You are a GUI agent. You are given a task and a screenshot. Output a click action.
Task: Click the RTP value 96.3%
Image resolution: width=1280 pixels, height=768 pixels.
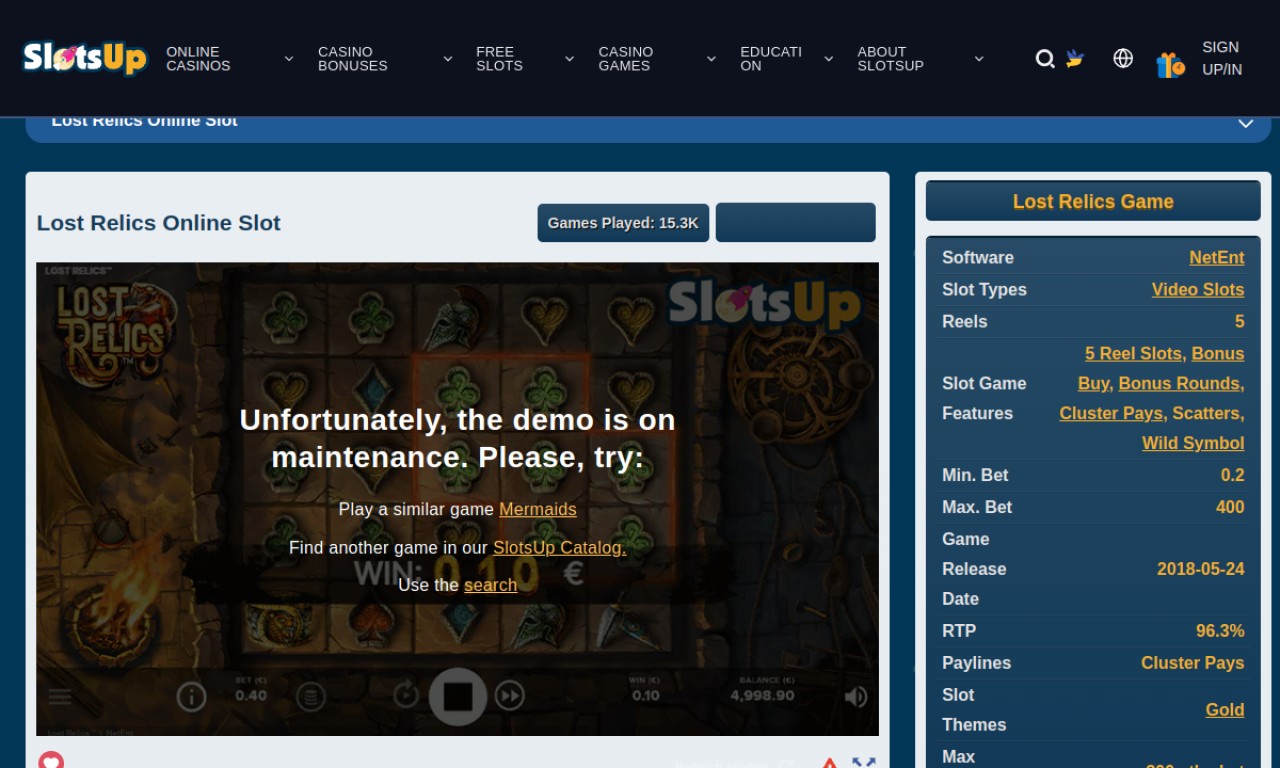tap(1220, 631)
